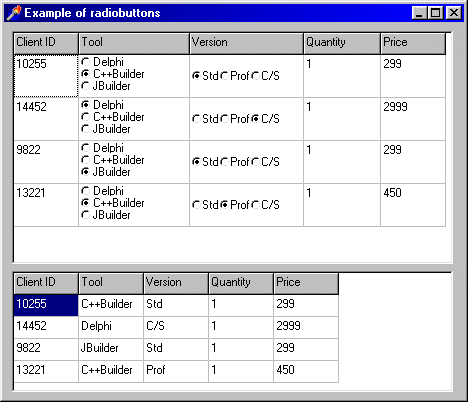Click Version column header in lower grid
Image resolution: width=468 pixels, height=402 pixels.
176,283
